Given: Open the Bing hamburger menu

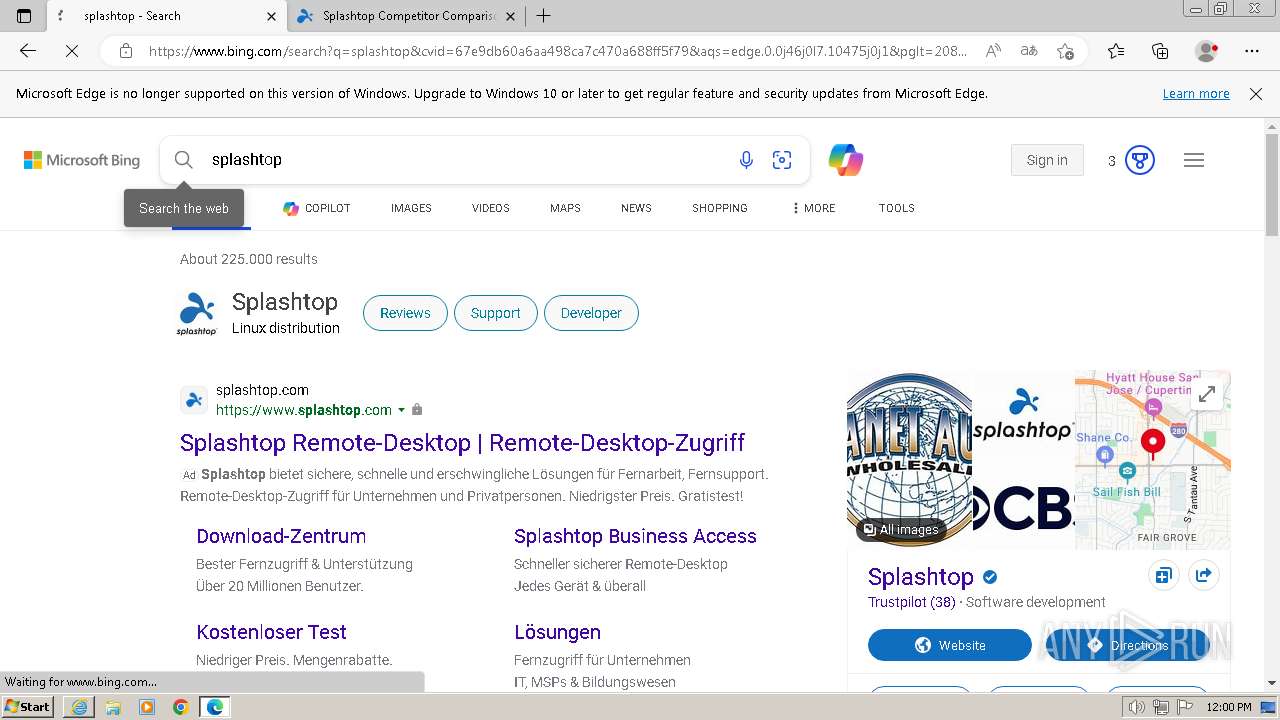Looking at the screenshot, I should click(1194, 160).
